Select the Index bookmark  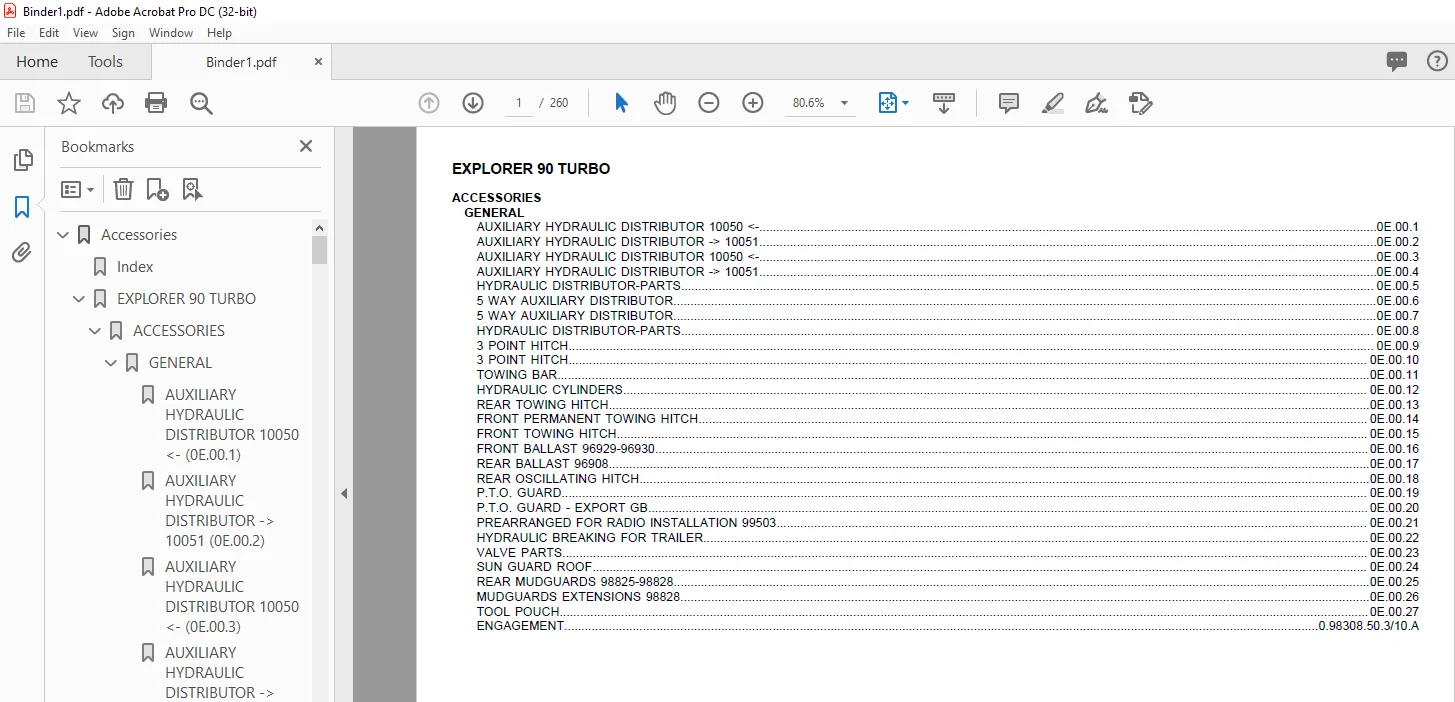point(135,267)
